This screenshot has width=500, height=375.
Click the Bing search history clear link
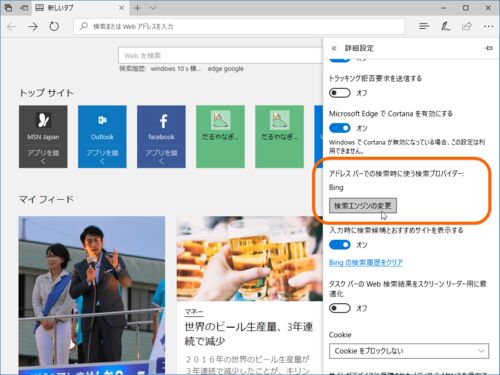366,263
